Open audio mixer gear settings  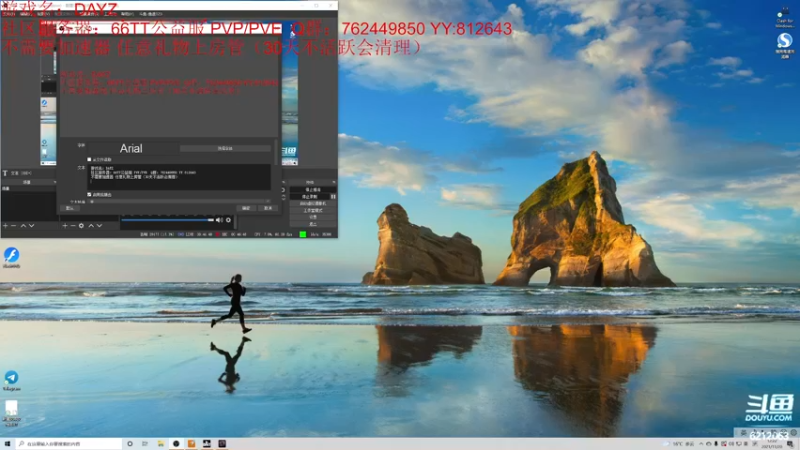229,220
